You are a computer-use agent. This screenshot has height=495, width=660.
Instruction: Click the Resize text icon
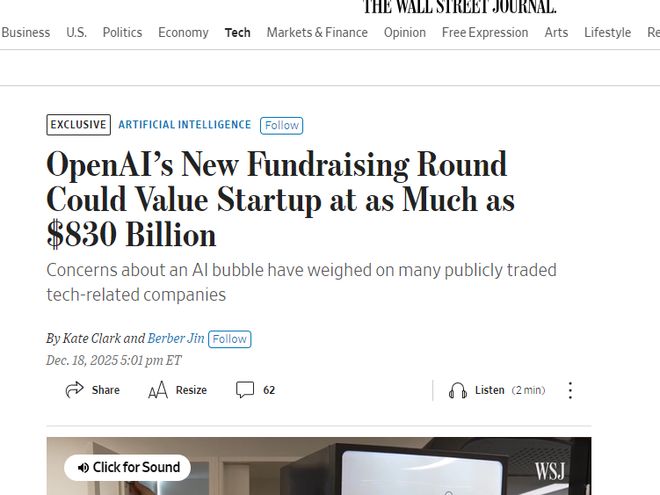[x=157, y=390]
